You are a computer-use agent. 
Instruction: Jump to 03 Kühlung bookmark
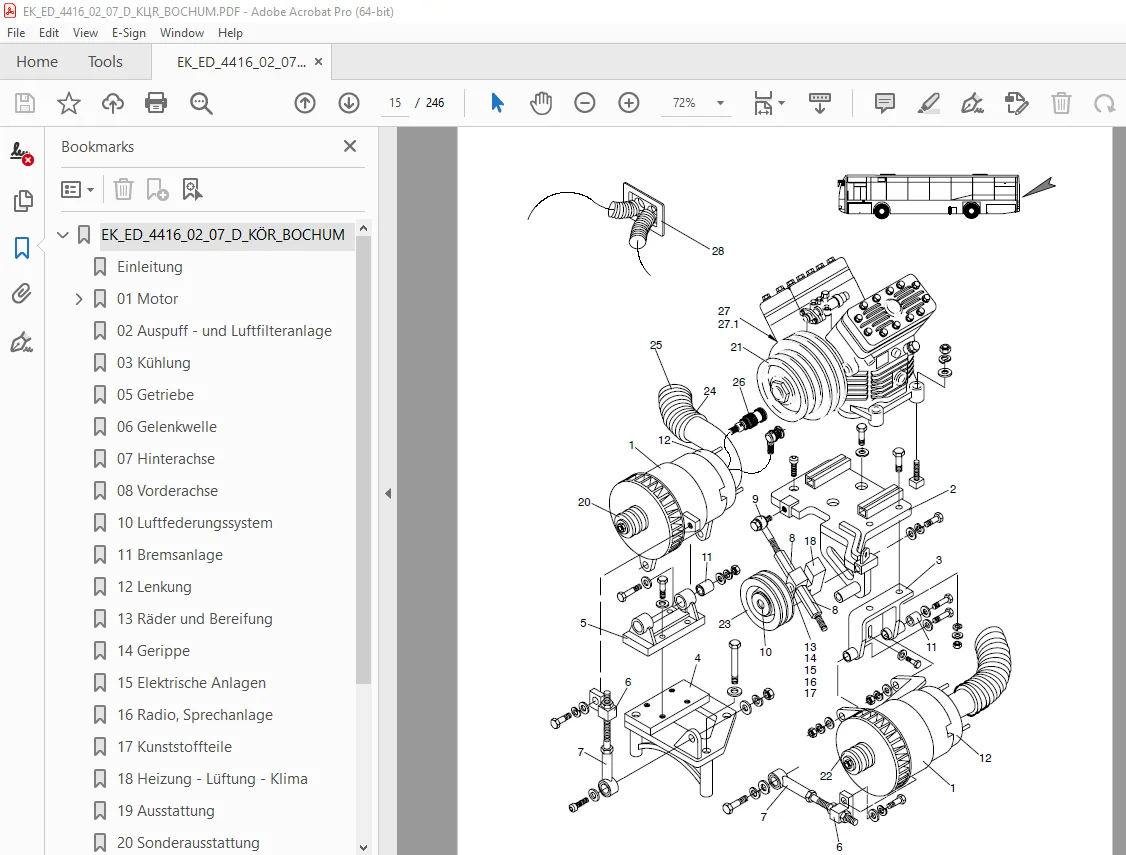(x=154, y=363)
